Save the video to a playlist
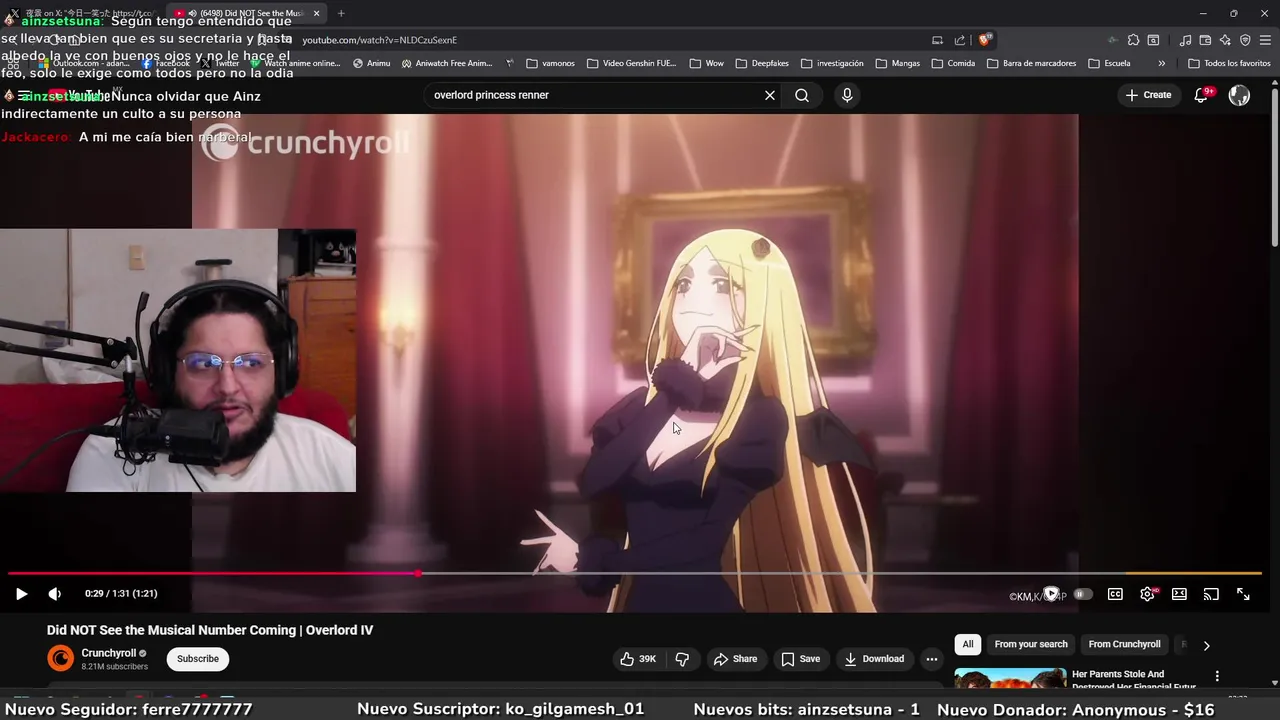Screen dimensions: 1280x720 point(800,659)
